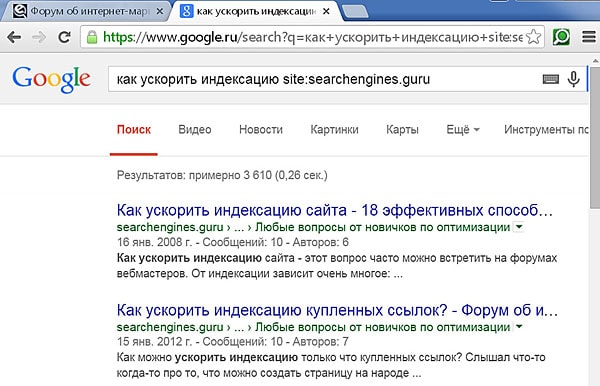Viewport: 600px width, 386px height.
Task: Click the browser forward arrow
Action: (39, 37)
